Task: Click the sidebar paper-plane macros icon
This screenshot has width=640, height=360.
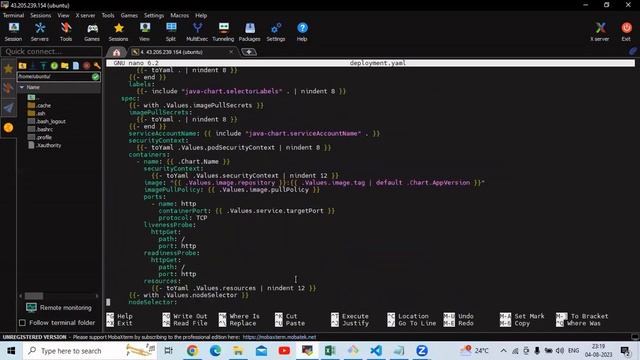Action: tap(8, 108)
